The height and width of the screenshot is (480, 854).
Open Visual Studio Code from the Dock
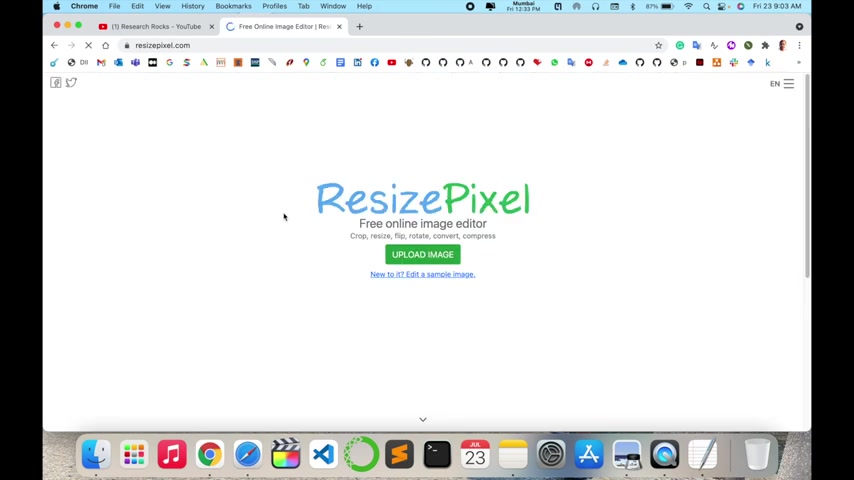coord(324,454)
